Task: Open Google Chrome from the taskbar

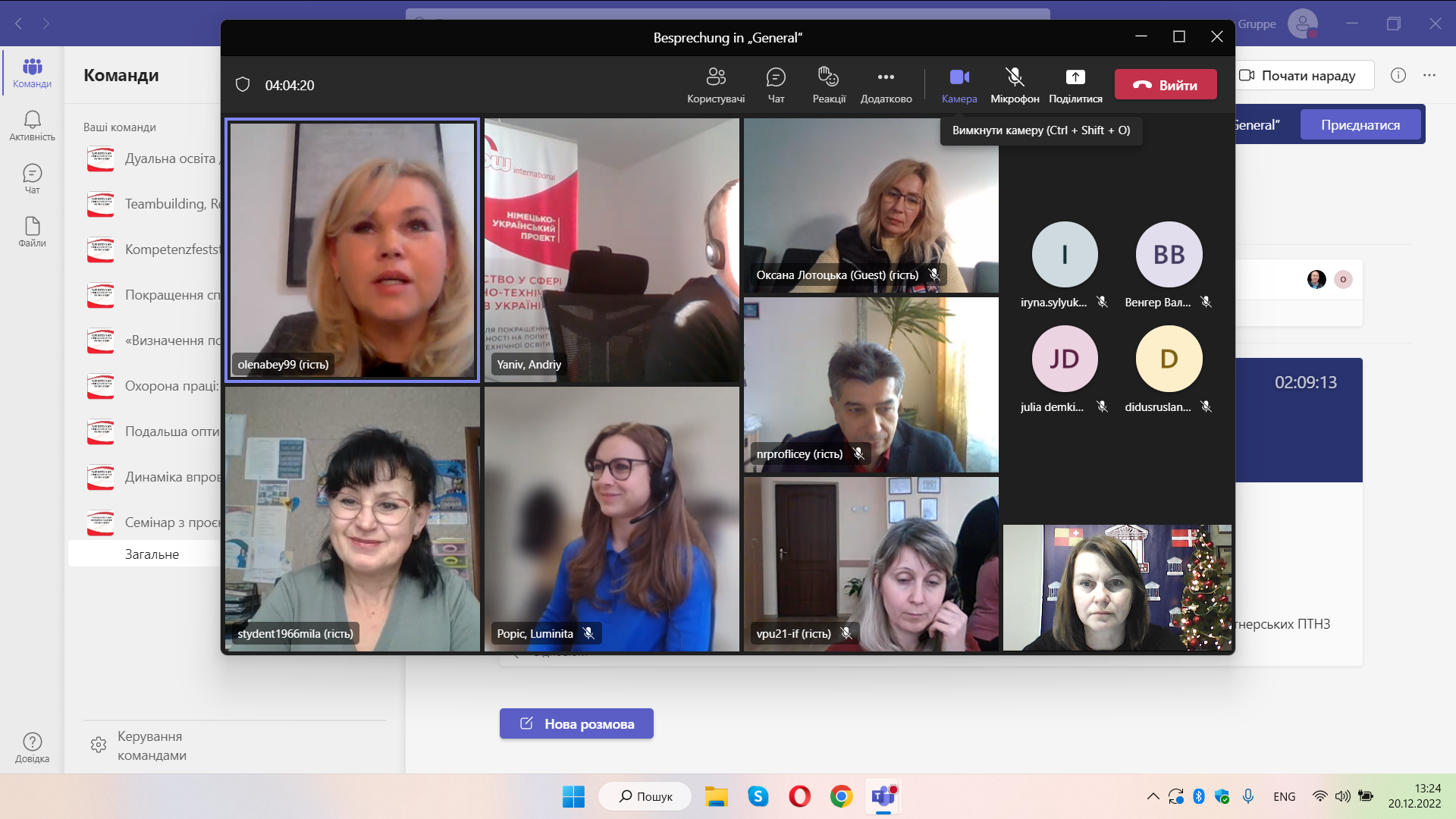Action: (840, 796)
